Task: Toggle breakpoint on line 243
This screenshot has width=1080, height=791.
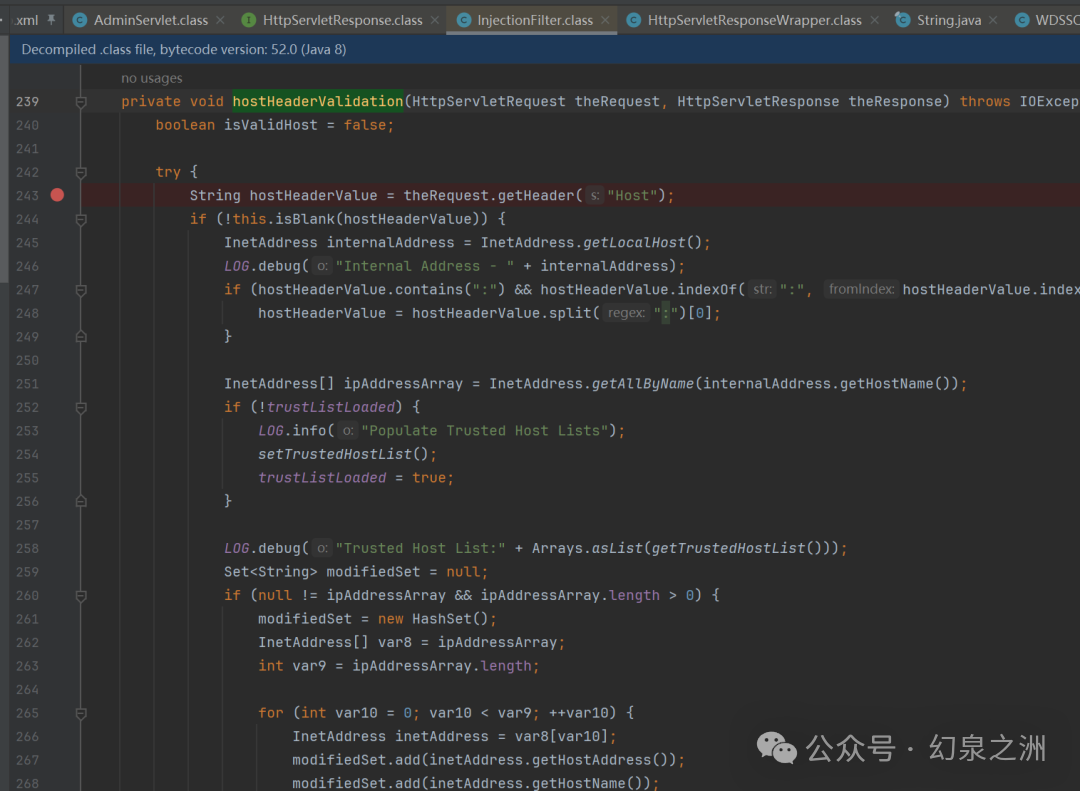Action: click(x=57, y=195)
